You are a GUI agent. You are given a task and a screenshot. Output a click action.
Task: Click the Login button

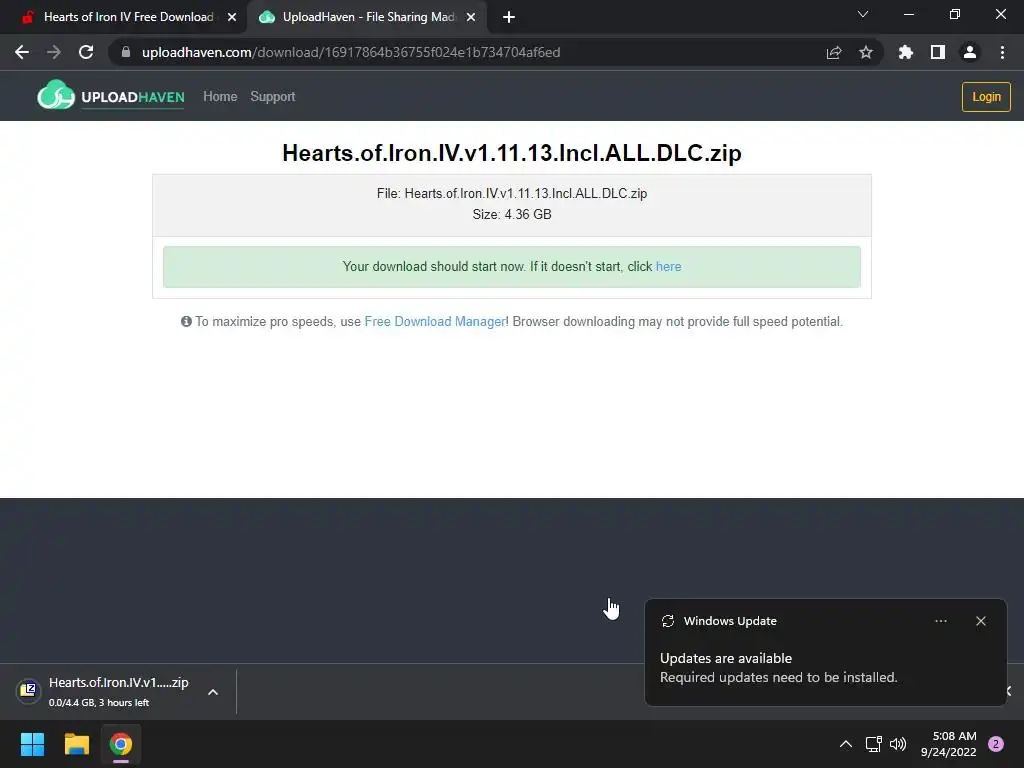[986, 97]
